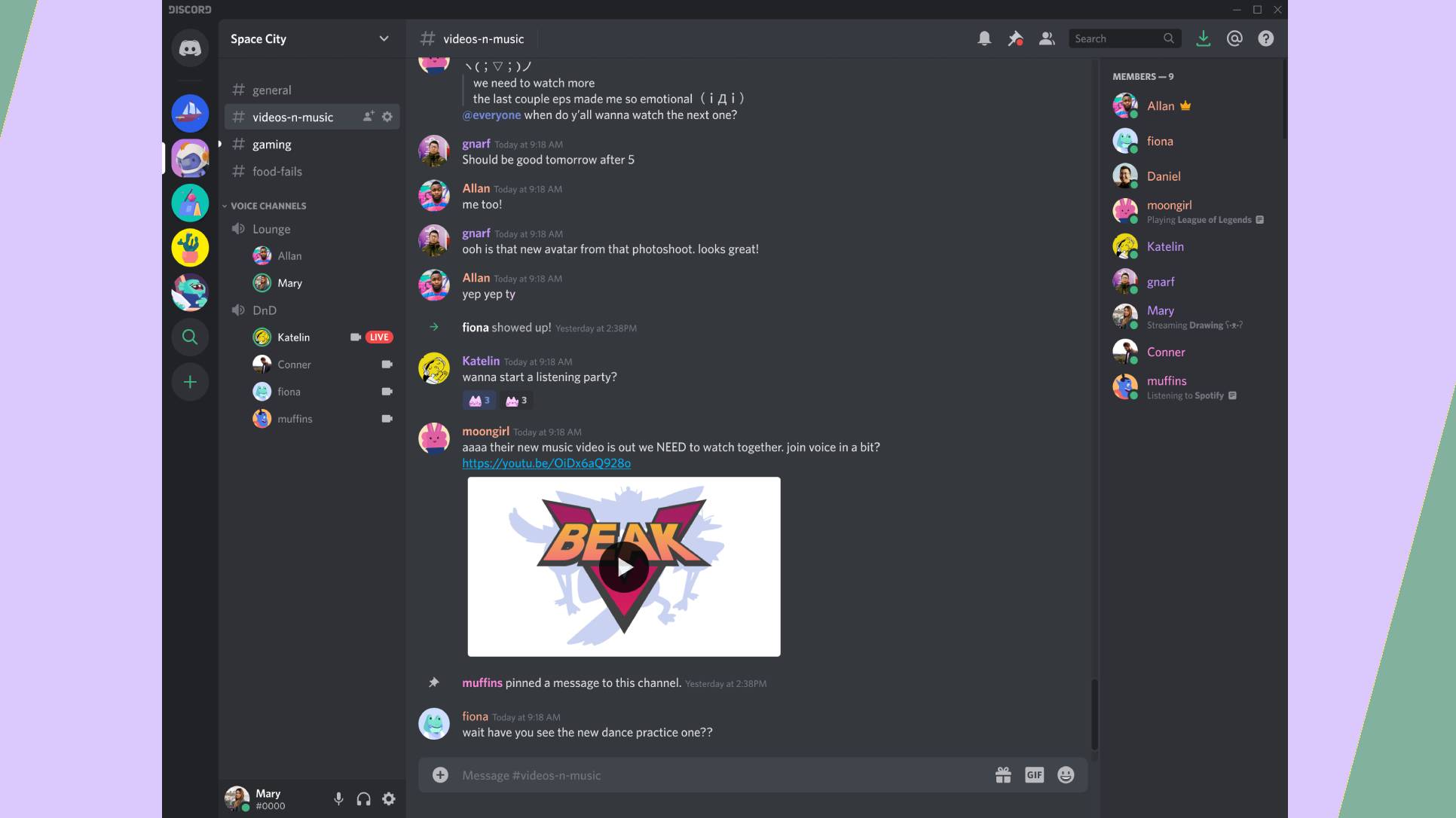1456x818 pixels.
Task: Click the Discovery icon in sidebar
Action: [x=190, y=337]
